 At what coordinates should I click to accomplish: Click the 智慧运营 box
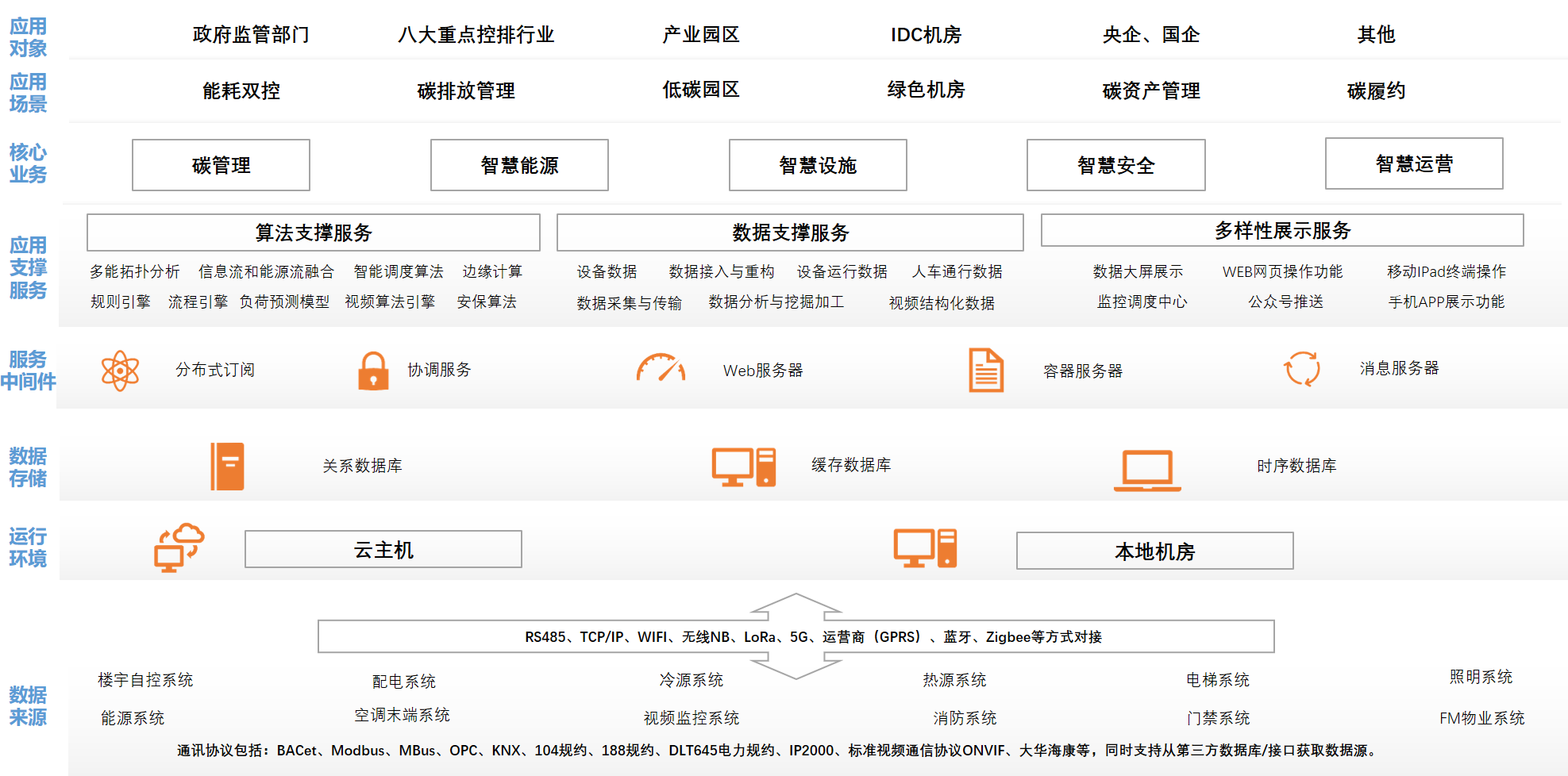coord(1414,163)
